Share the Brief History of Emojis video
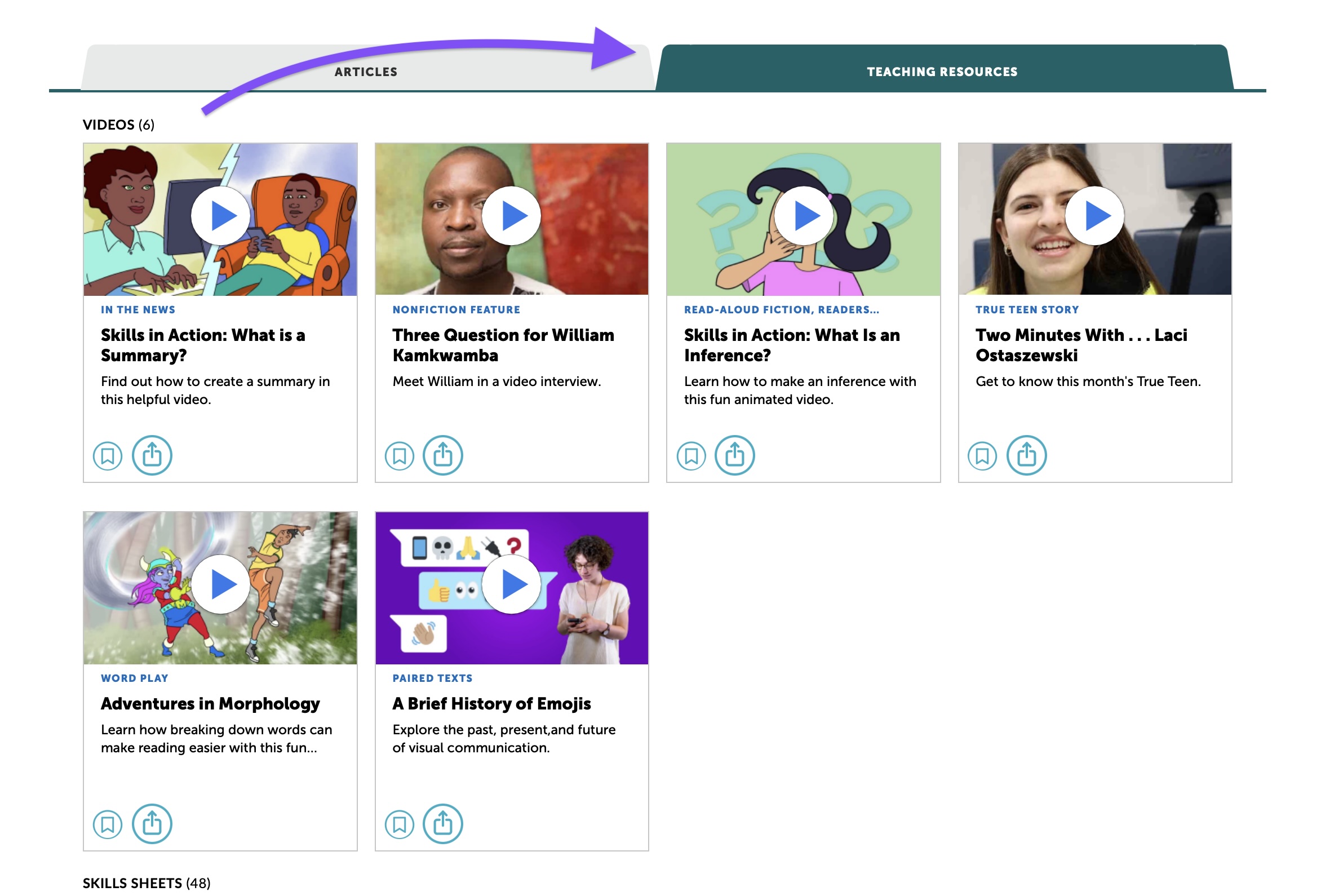1321x896 pixels. tap(443, 824)
